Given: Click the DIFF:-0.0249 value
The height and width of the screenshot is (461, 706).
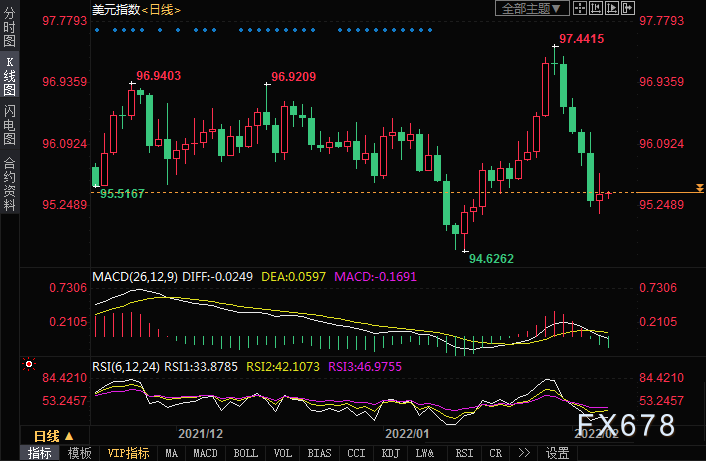Looking at the screenshot, I should coord(217,276).
